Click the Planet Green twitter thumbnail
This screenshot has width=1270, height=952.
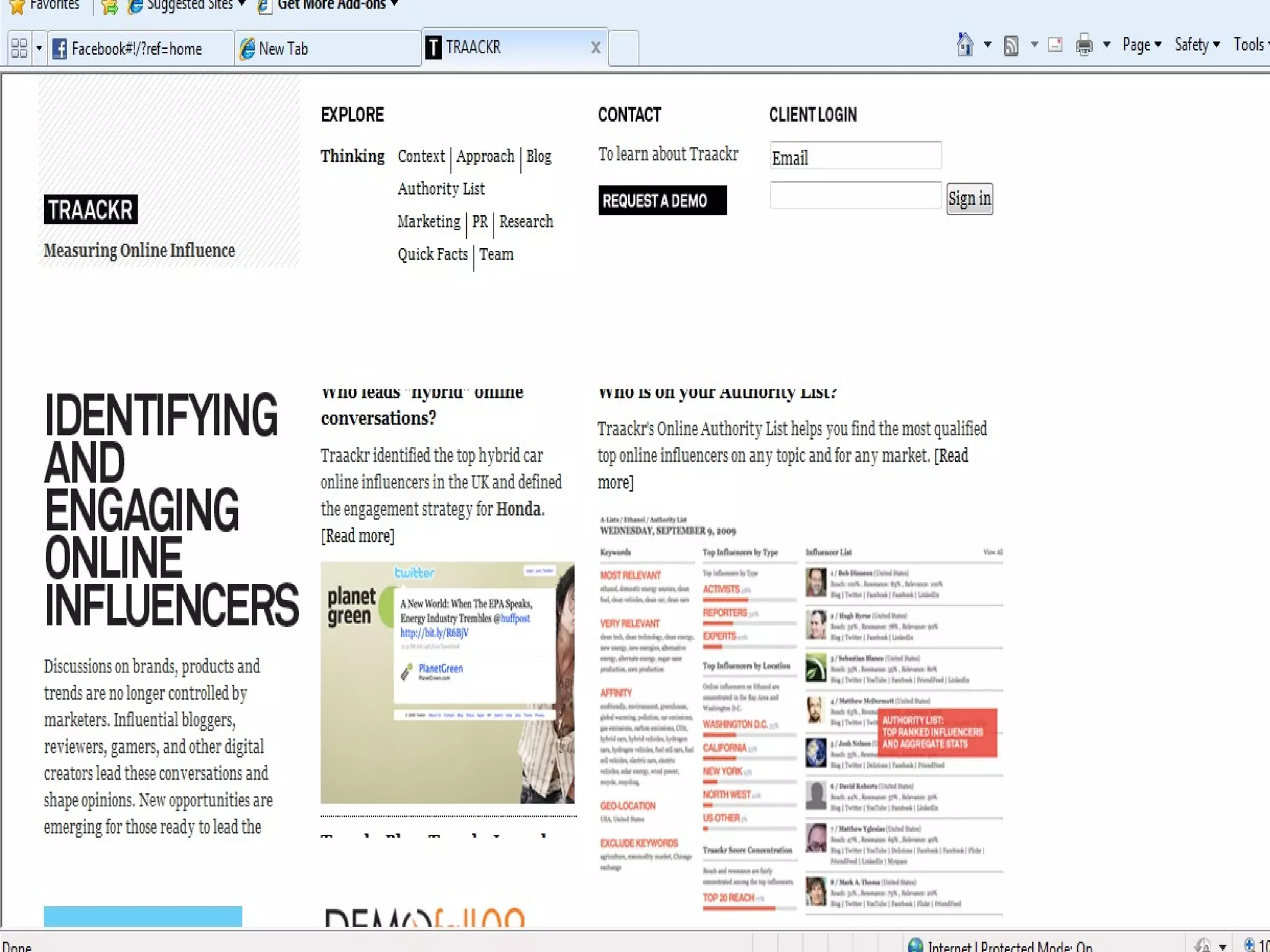click(447, 682)
